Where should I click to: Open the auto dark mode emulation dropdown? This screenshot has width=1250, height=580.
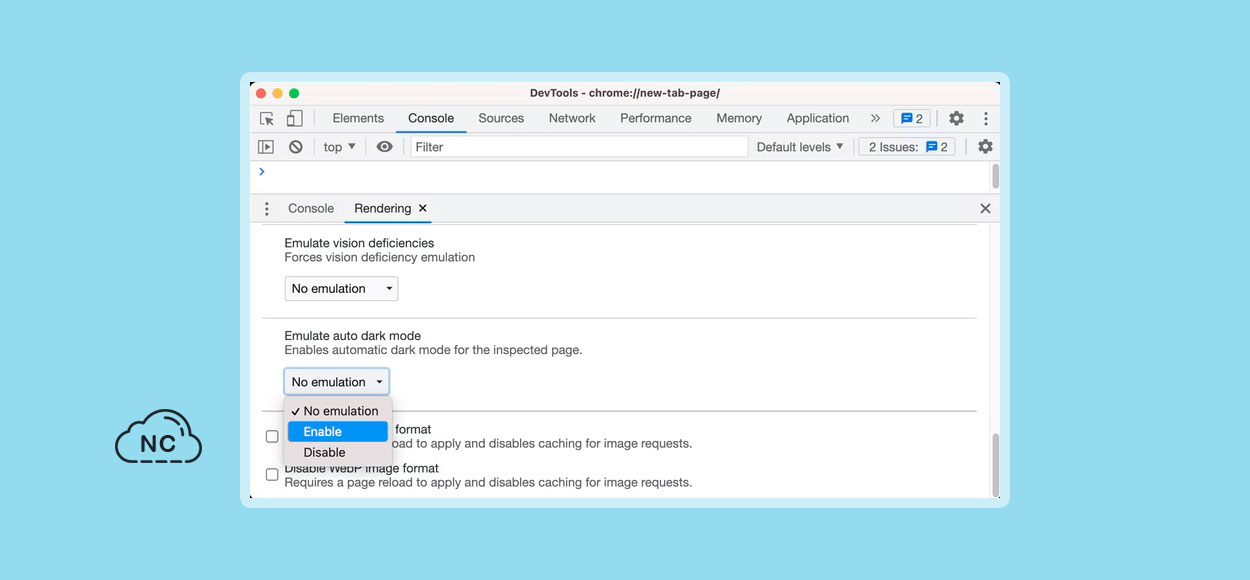[x=336, y=382]
